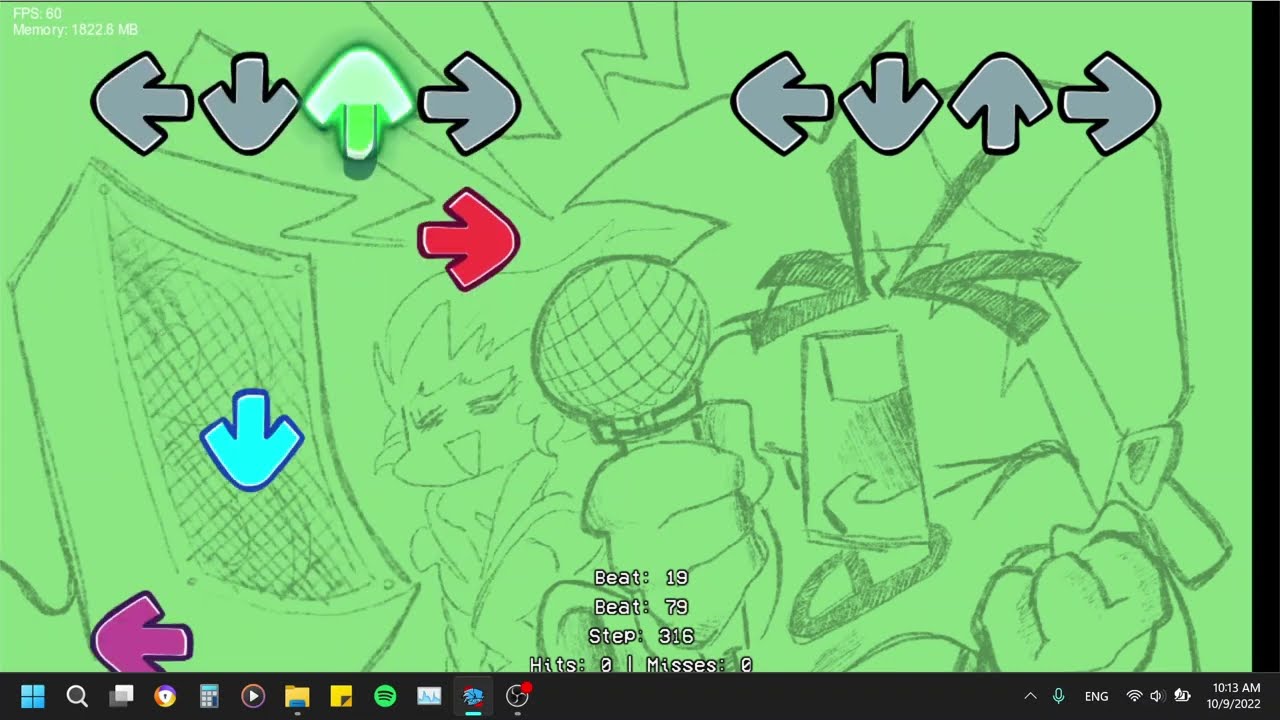Open Wi-Fi network settings in tray
Screen dimensions: 1280x720
(1134, 696)
